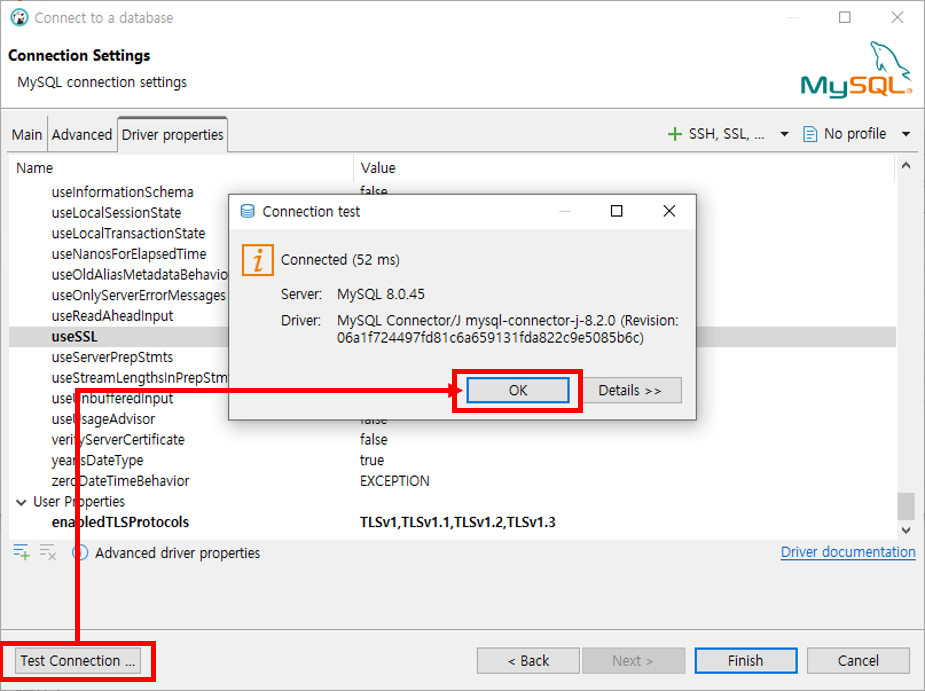Click the Advanced driver properties info icon

(x=80, y=553)
